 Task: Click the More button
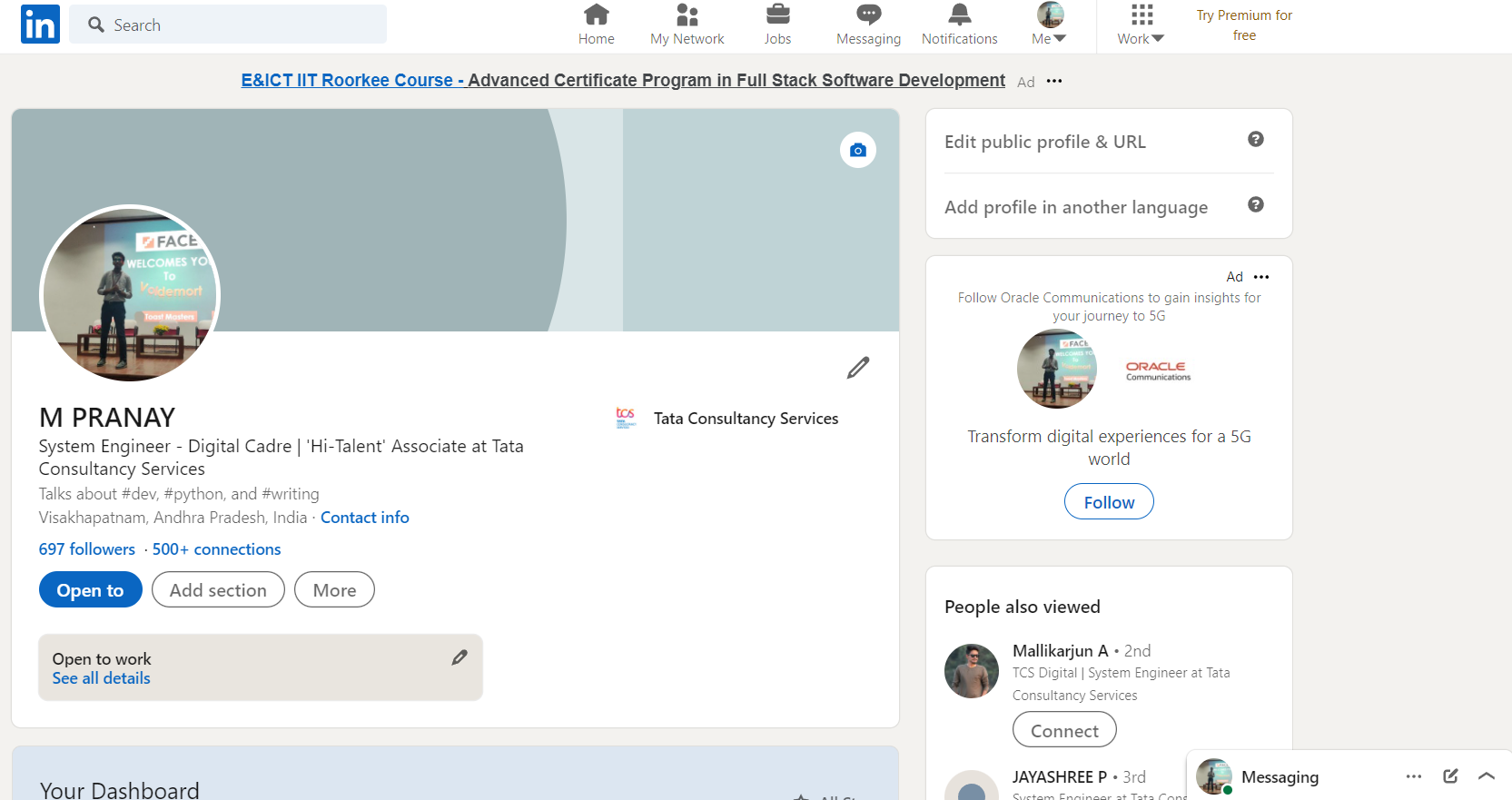334,590
